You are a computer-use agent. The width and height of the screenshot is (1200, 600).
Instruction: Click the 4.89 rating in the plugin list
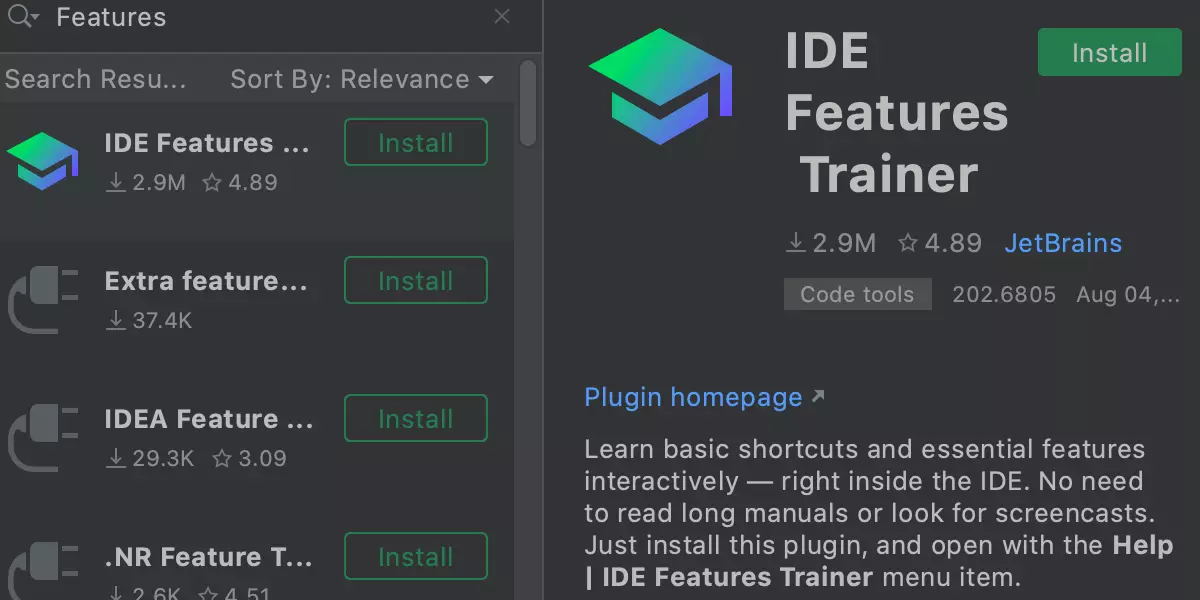click(x=240, y=183)
